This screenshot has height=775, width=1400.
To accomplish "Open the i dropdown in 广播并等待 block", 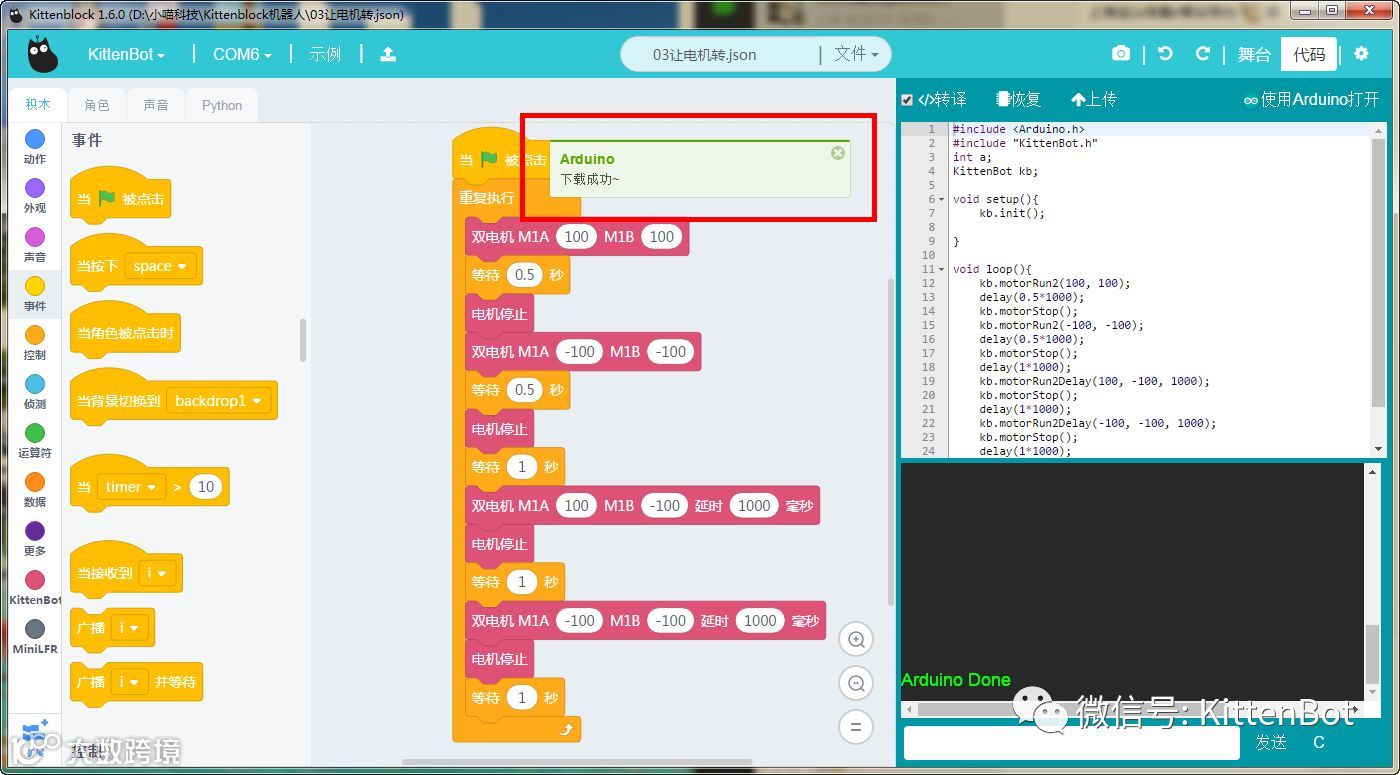I will [x=129, y=682].
